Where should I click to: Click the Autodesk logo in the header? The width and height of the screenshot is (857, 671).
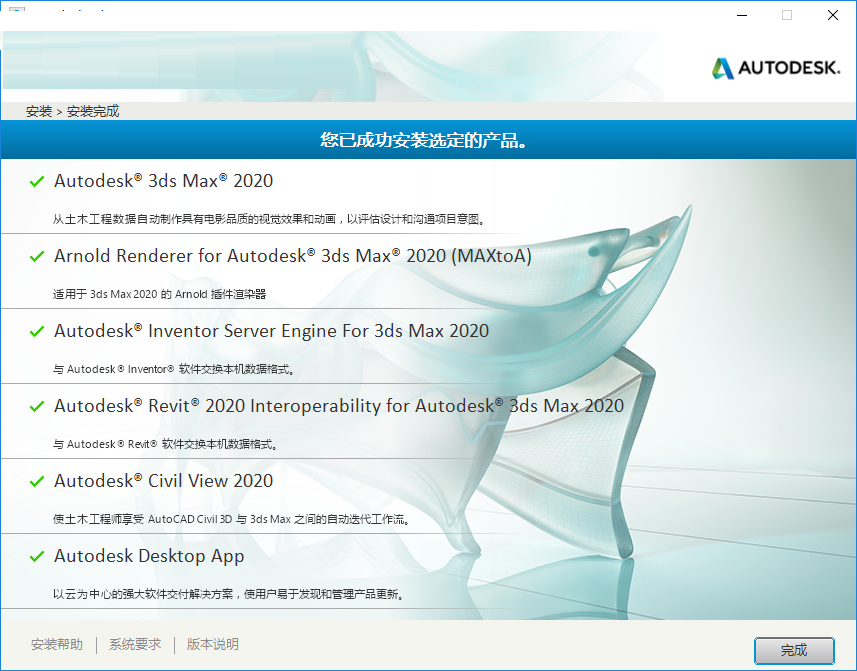pyautogui.click(x=776, y=68)
